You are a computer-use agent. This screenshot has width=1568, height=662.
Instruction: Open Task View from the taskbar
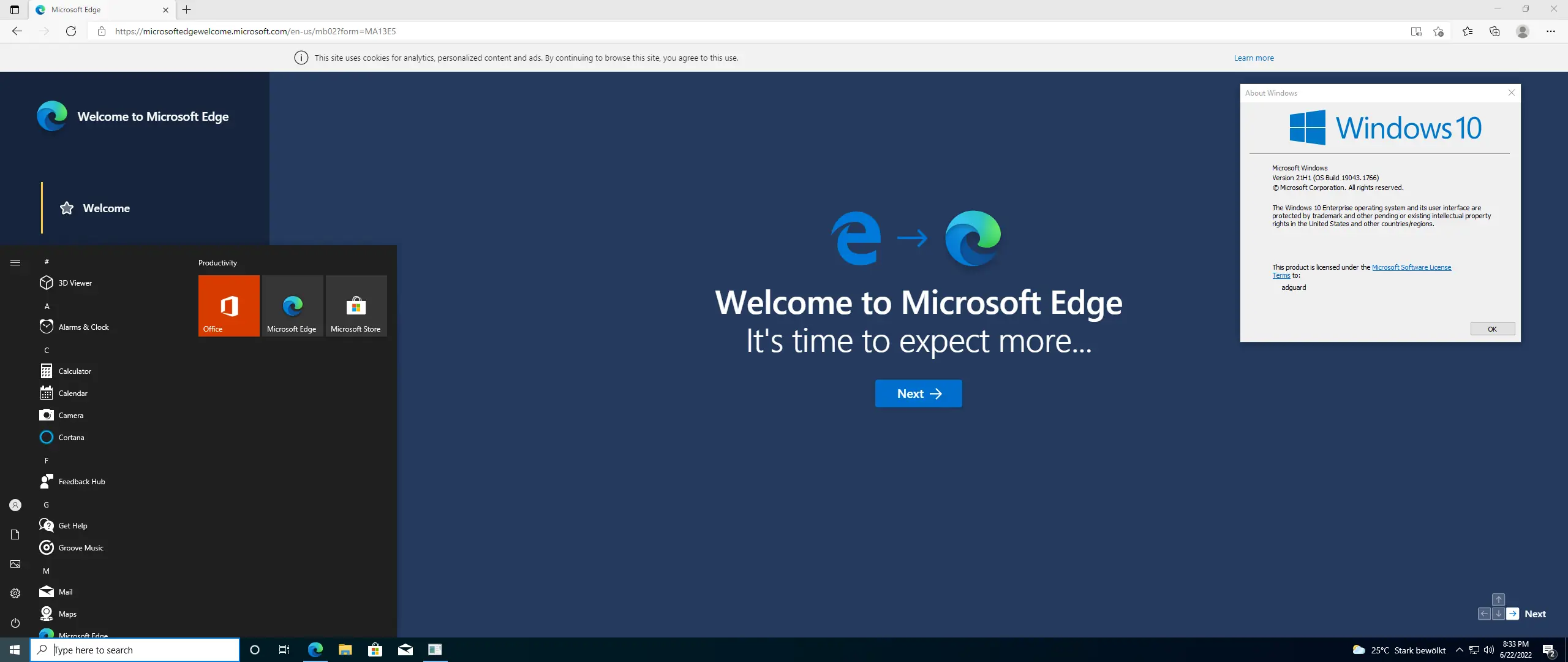(x=284, y=650)
